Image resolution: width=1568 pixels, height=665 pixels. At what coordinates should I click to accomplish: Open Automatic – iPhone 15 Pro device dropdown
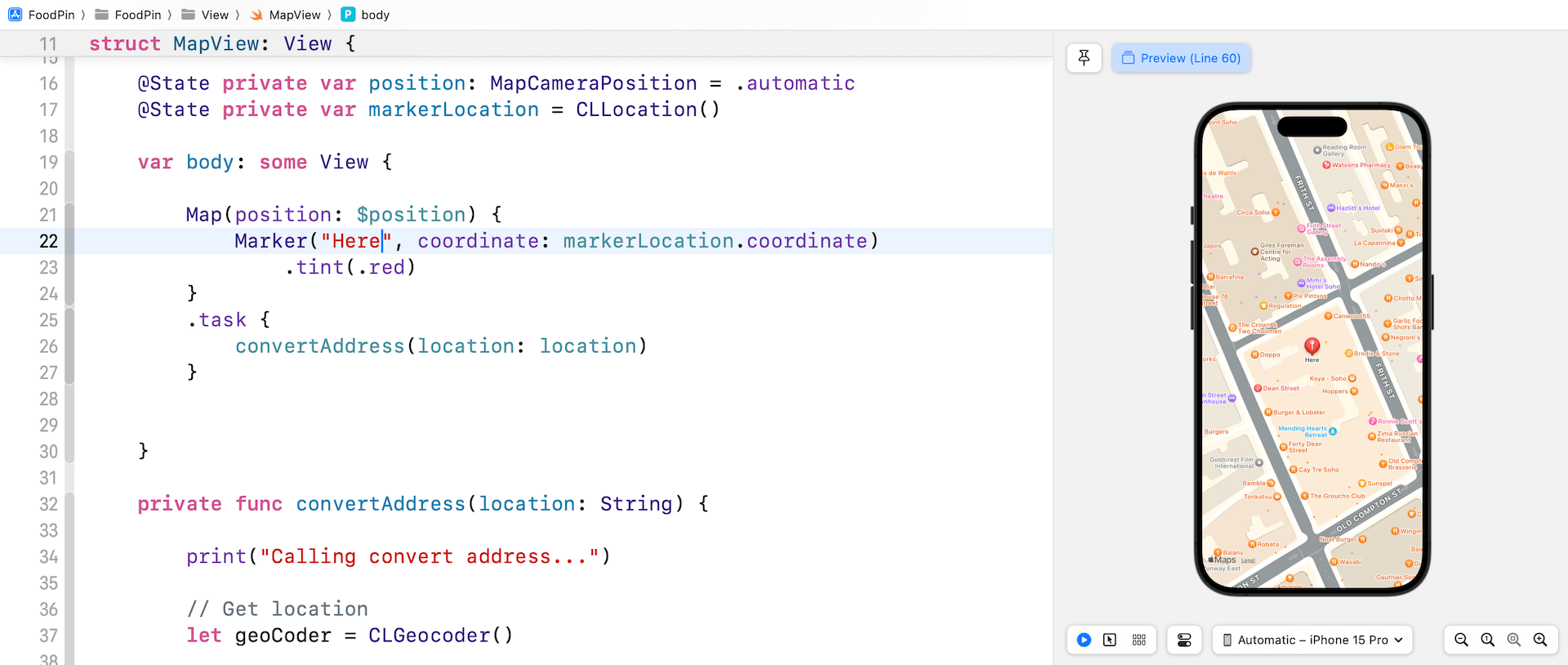click(x=1312, y=640)
